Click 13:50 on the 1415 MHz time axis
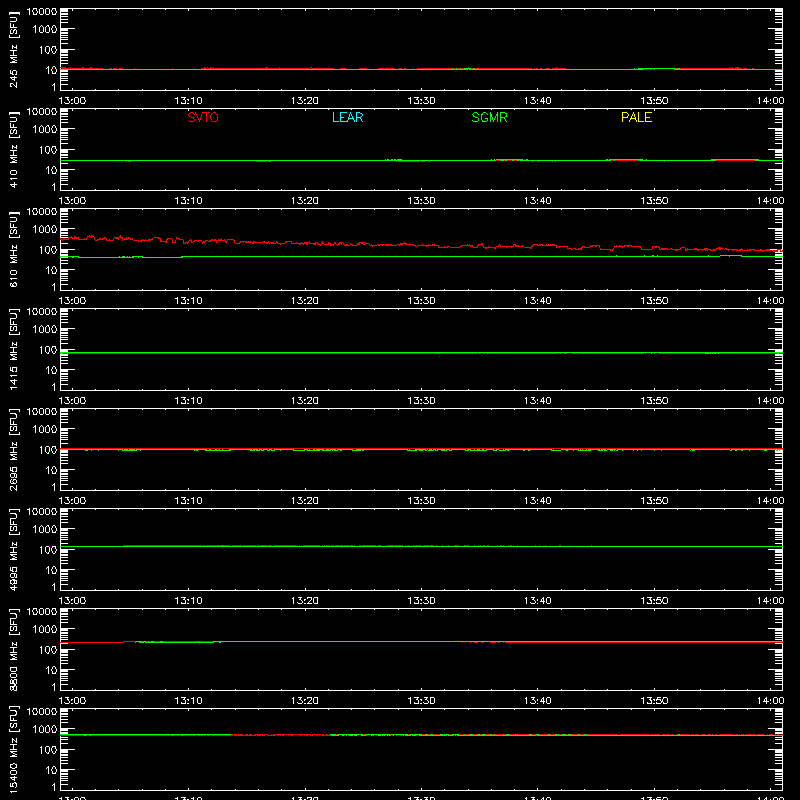Image resolution: width=800 pixels, height=800 pixels. tap(654, 401)
